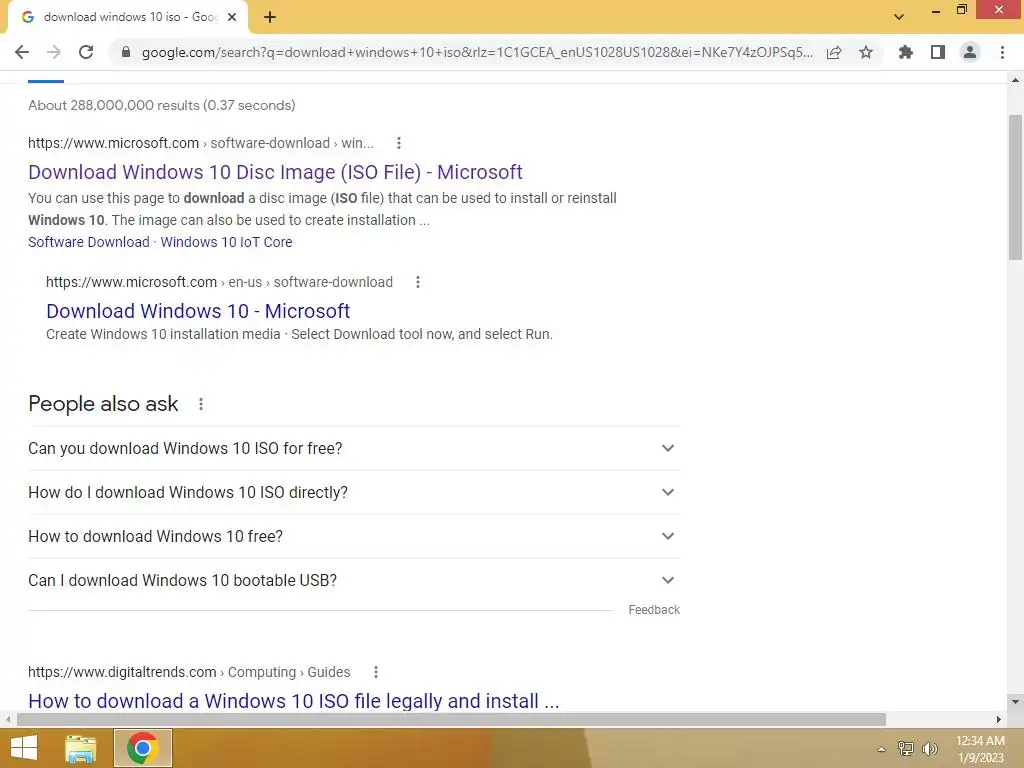Screen dimensions: 1024x768
Task: Open the Windows Start button
Action: 24,748
